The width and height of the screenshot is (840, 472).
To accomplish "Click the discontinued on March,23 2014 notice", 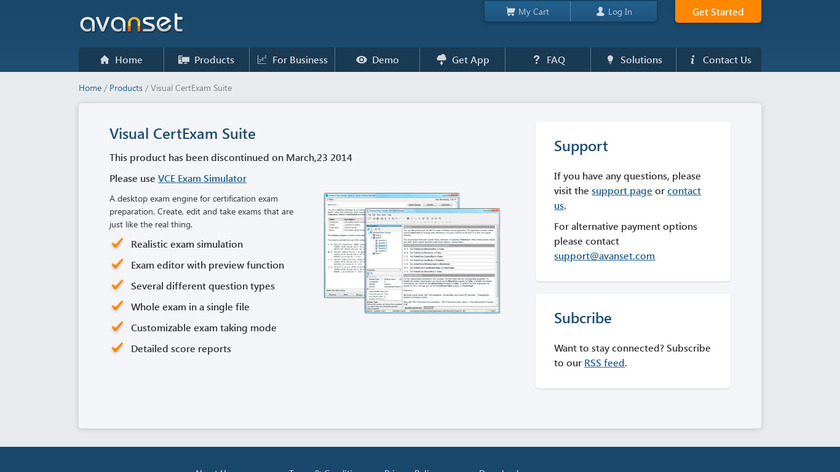I will 230,158.
